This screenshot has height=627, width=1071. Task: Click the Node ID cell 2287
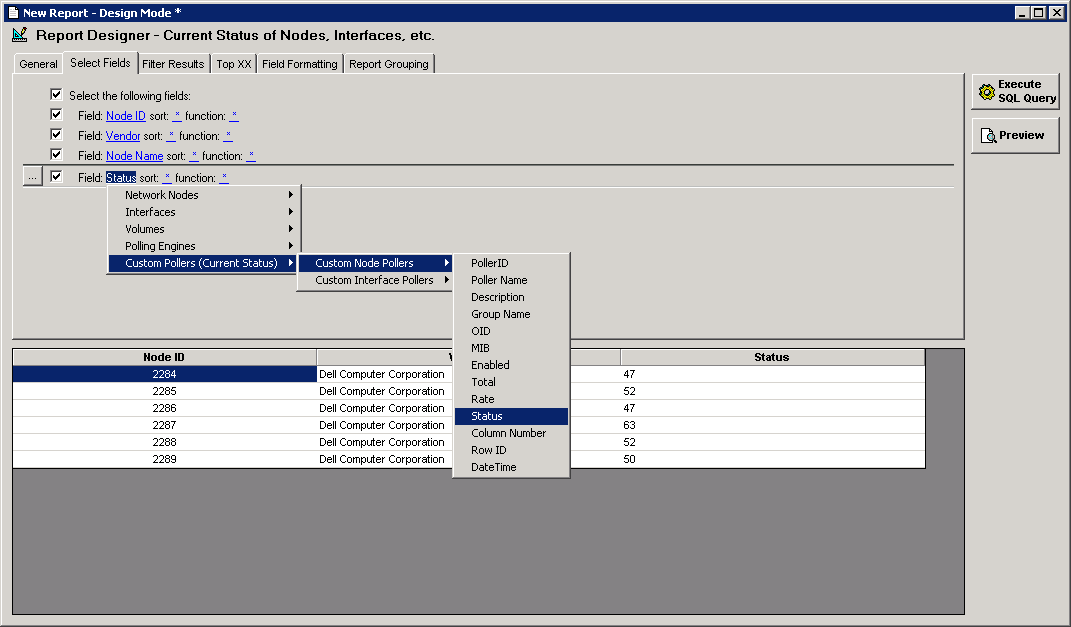click(x=164, y=425)
